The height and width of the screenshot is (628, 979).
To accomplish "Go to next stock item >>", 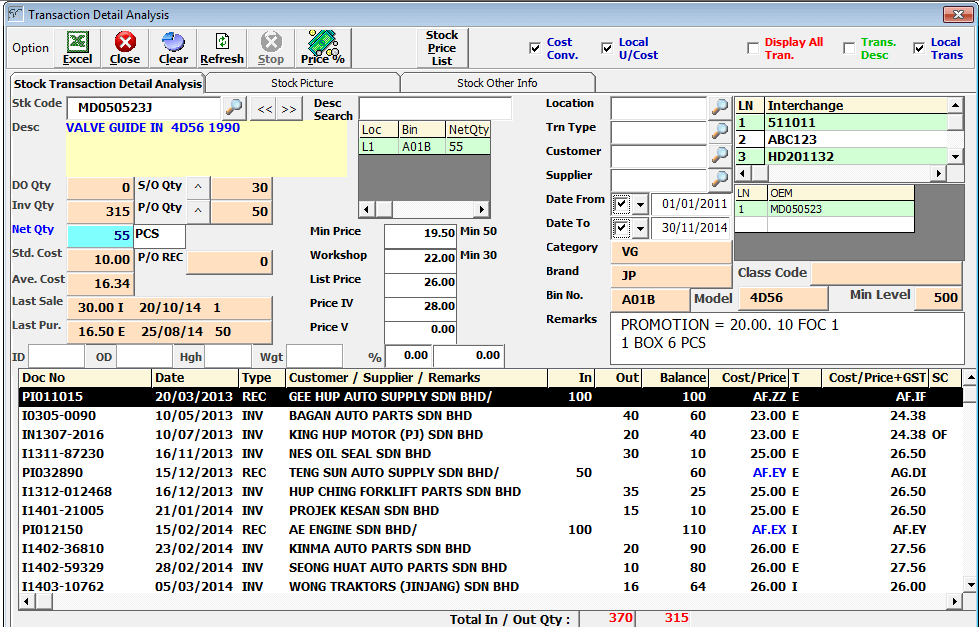I will [288, 109].
